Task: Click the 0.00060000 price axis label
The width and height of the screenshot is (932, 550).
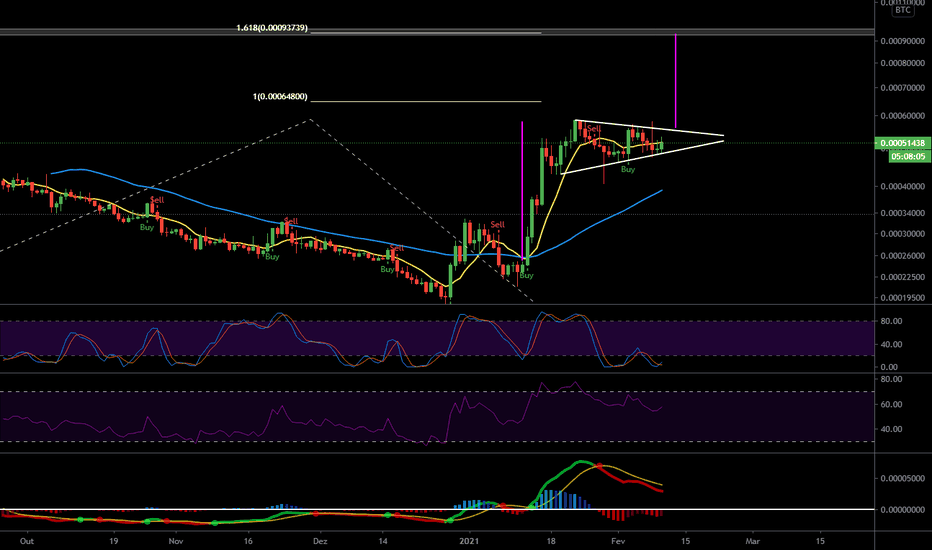Action: pyautogui.click(x=902, y=116)
